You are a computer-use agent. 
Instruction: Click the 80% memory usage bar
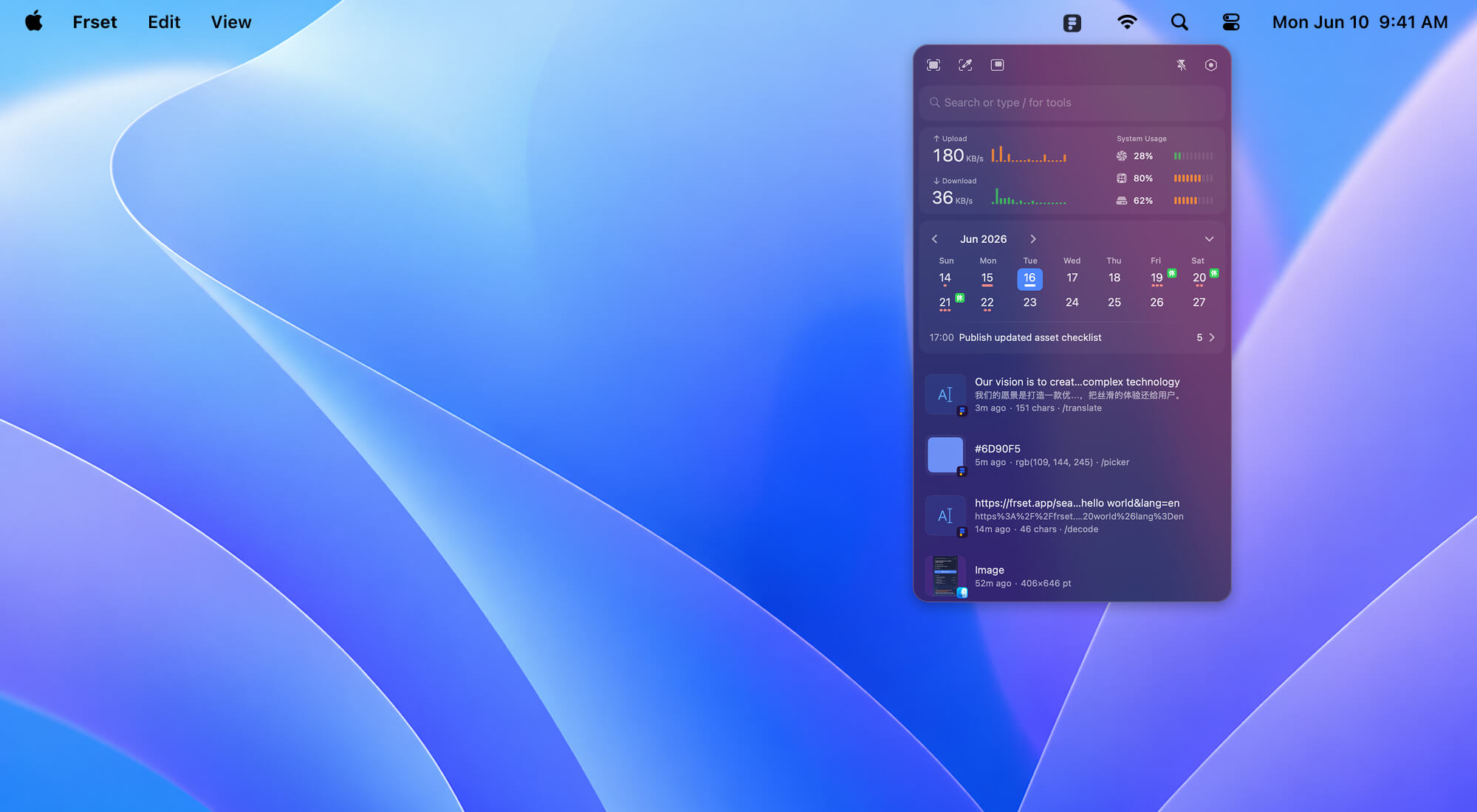[1193, 178]
